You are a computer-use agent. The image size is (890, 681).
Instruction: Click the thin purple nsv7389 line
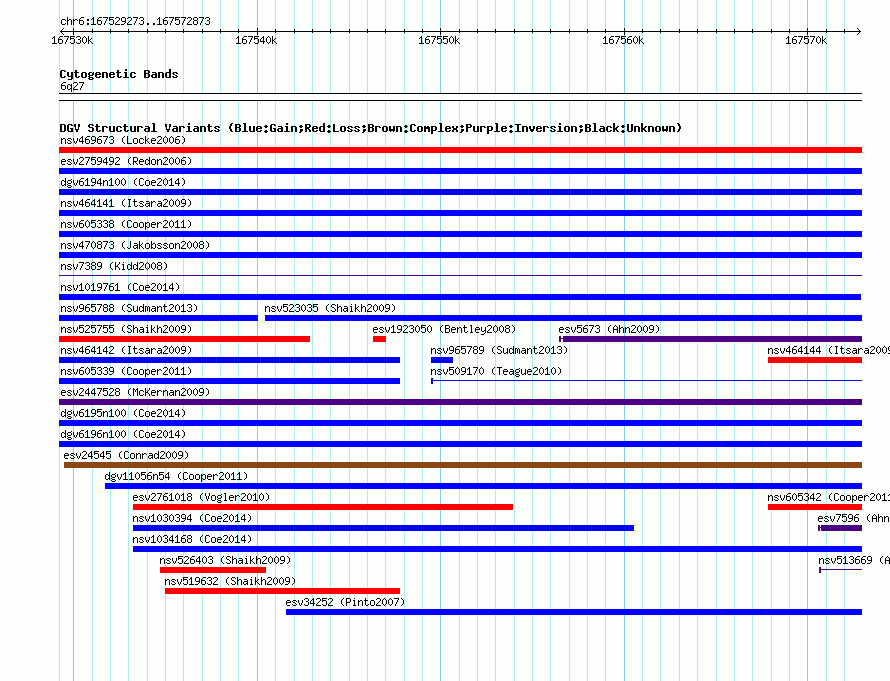460,276
